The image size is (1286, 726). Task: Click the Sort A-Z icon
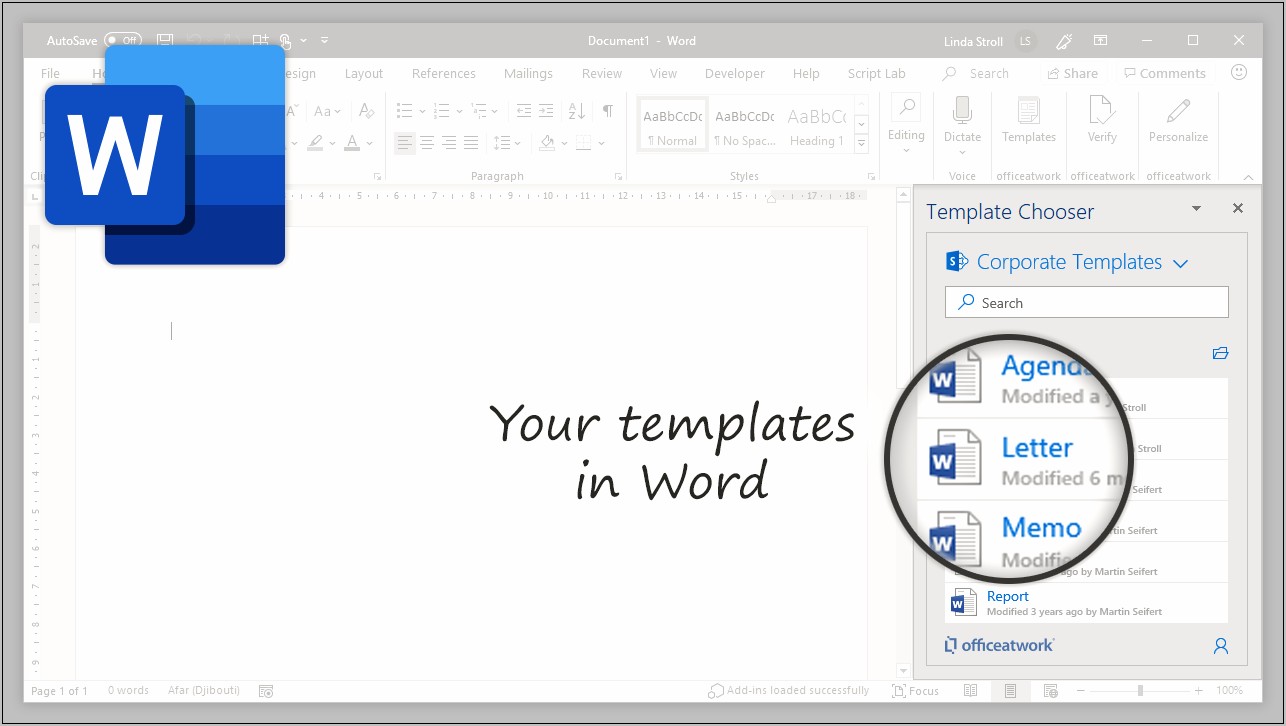click(577, 111)
